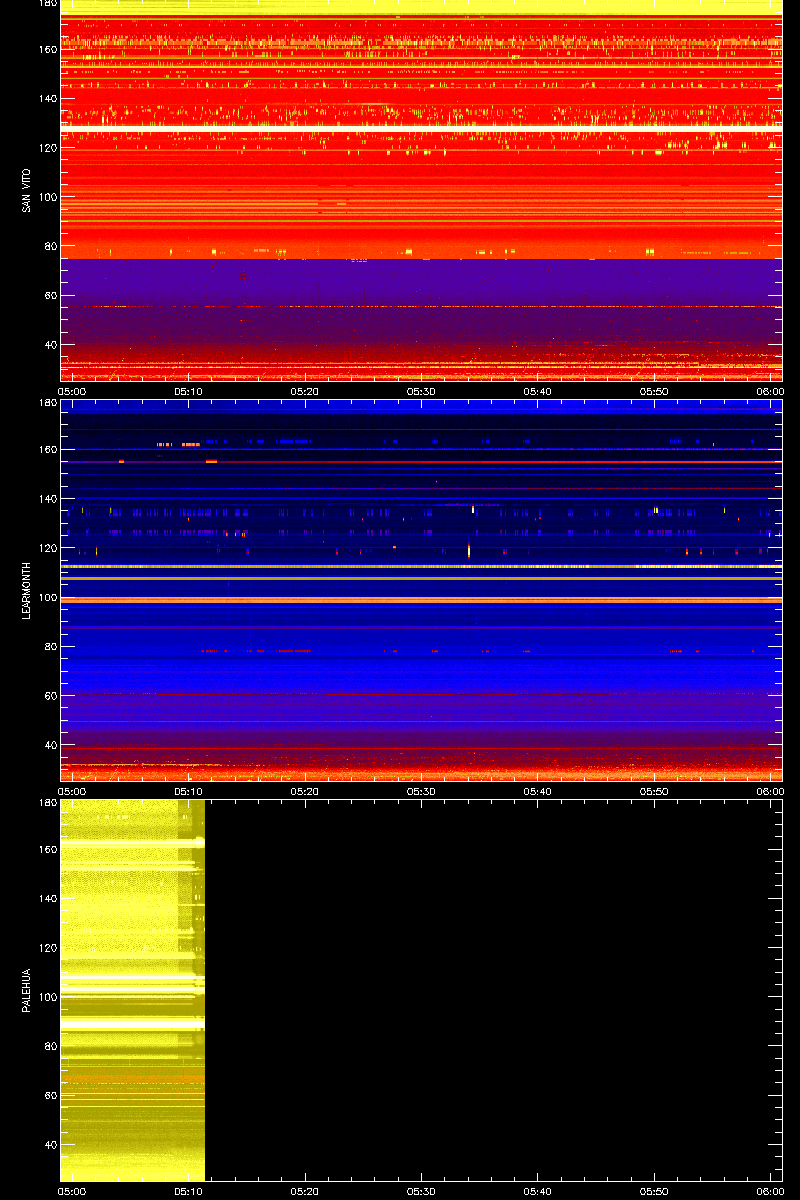Choose the 80 tick label on Palehua axis
The width and height of the screenshot is (800, 1200).
click(50, 1046)
